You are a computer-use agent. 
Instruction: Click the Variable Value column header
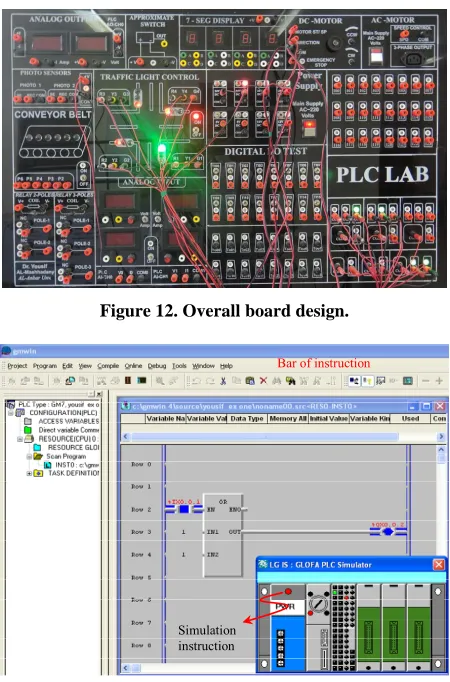point(207,418)
